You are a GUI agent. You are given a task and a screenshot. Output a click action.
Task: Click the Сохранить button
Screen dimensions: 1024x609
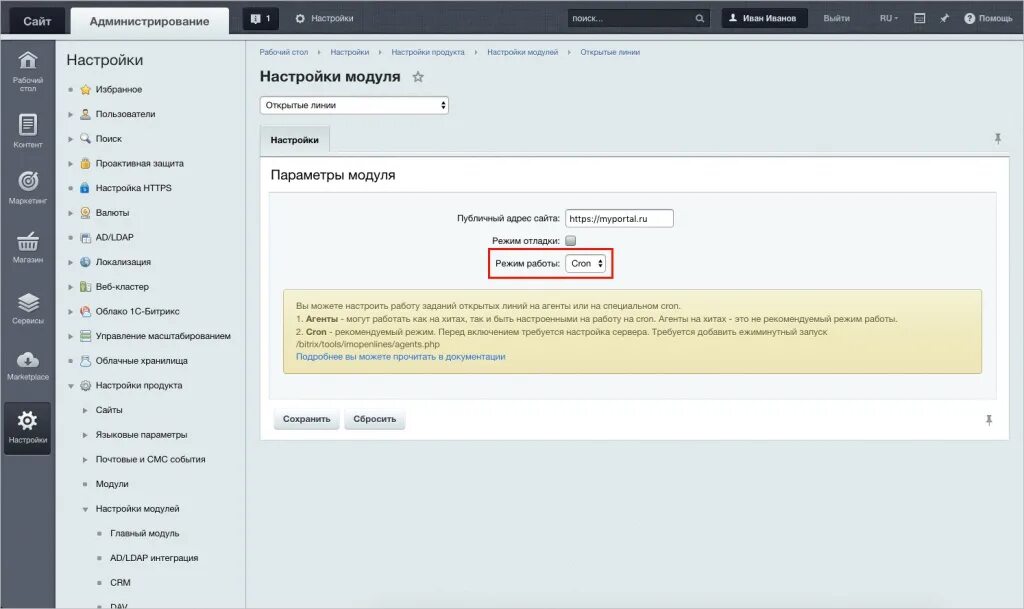click(306, 419)
